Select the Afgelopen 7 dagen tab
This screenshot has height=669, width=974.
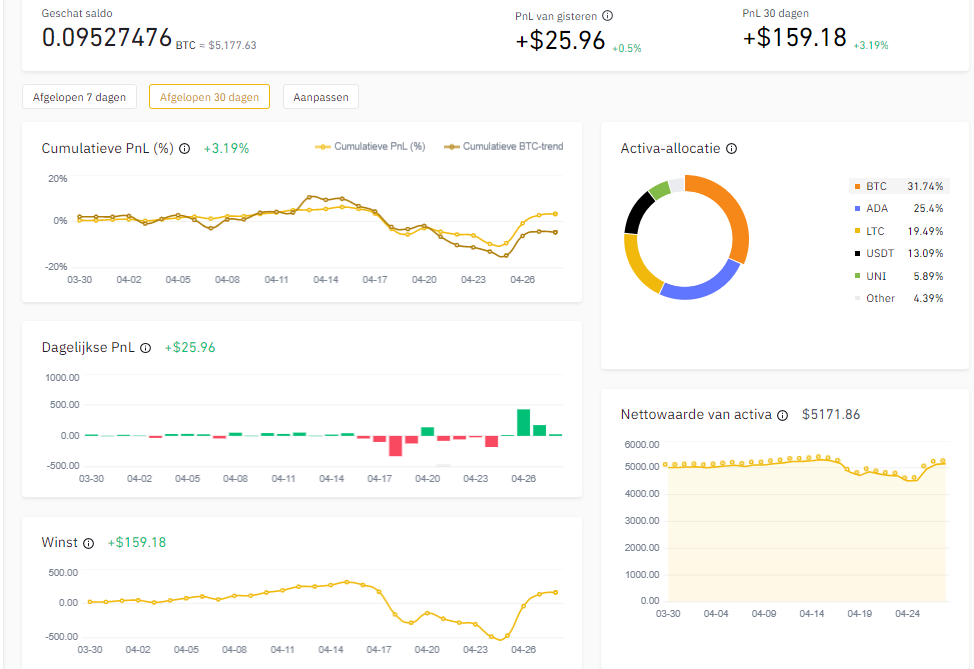79,97
